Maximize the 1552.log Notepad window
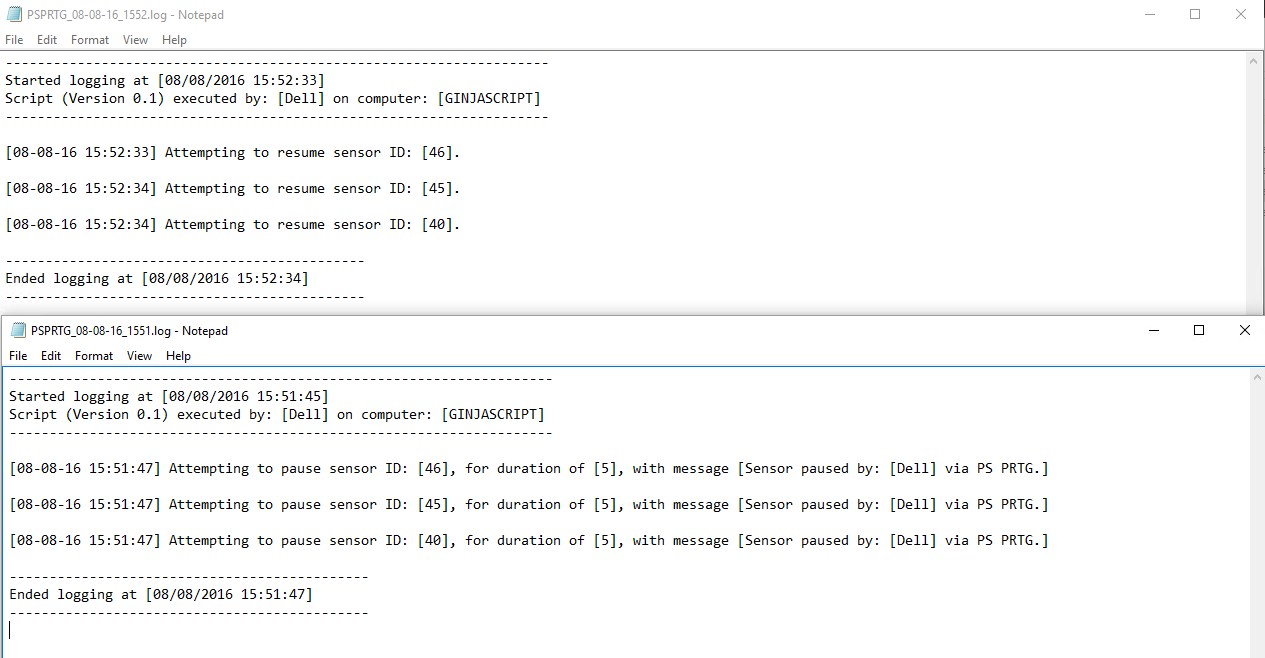Image resolution: width=1265 pixels, height=658 pixels. (1195, 15)
